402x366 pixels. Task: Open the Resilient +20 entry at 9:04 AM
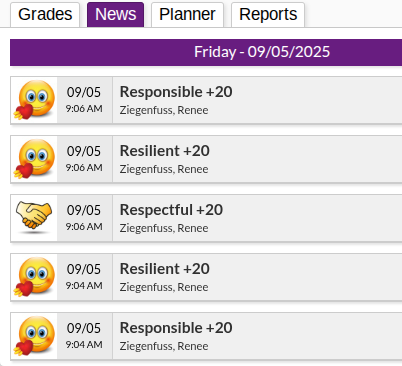pyautogui.click(x=206, y=277)
